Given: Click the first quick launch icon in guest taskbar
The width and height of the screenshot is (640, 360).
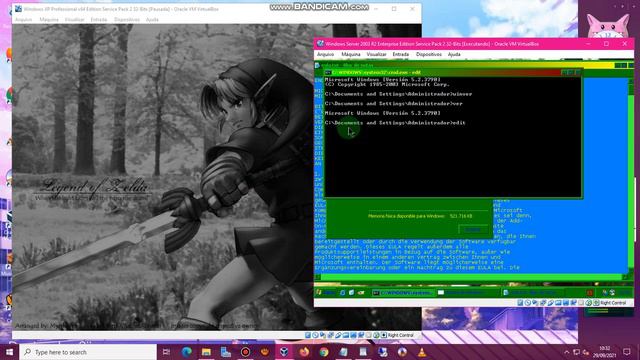Looking at the screenshot, I should [342, 293].
